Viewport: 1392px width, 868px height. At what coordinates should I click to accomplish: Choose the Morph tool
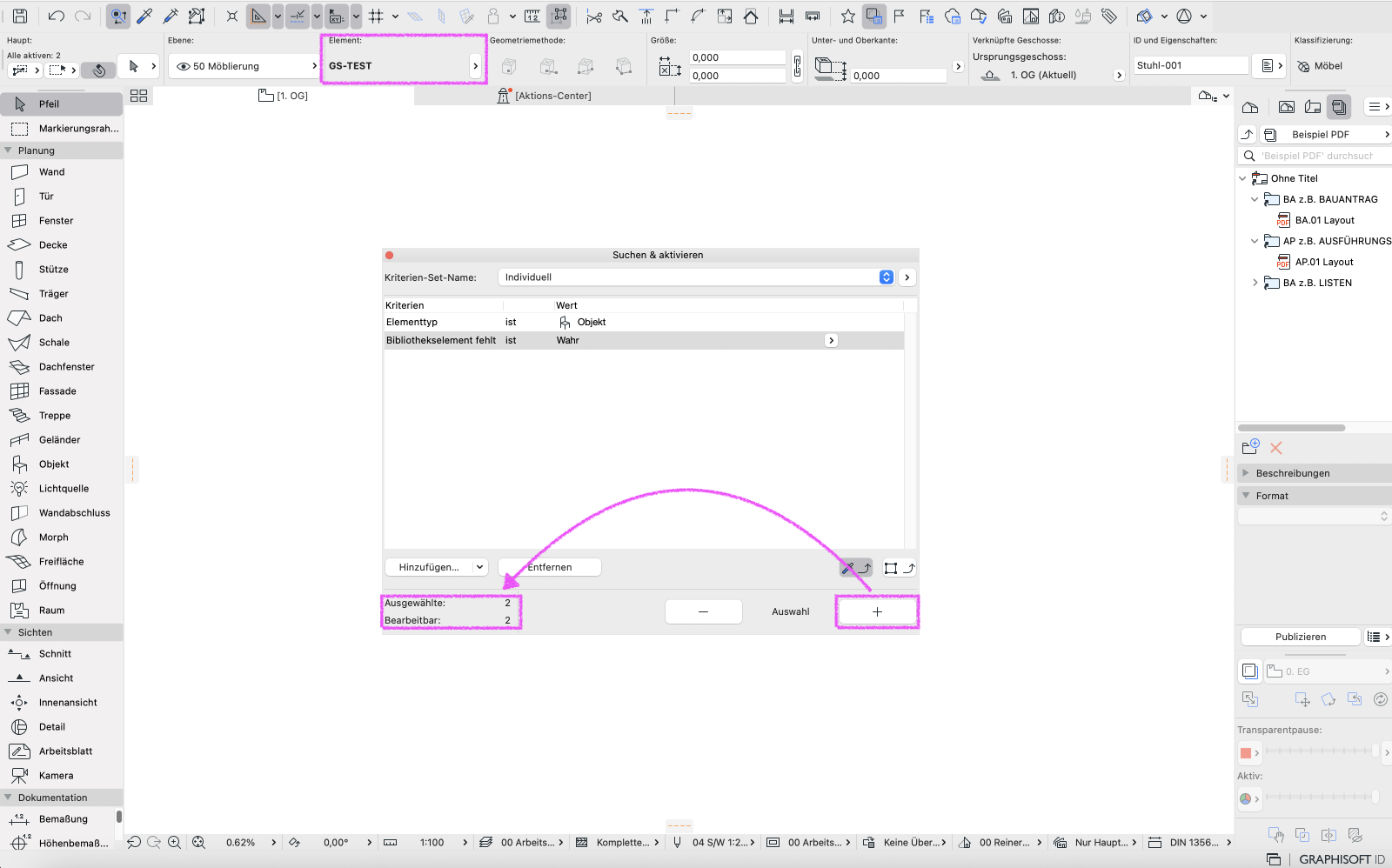click(53, 537)
